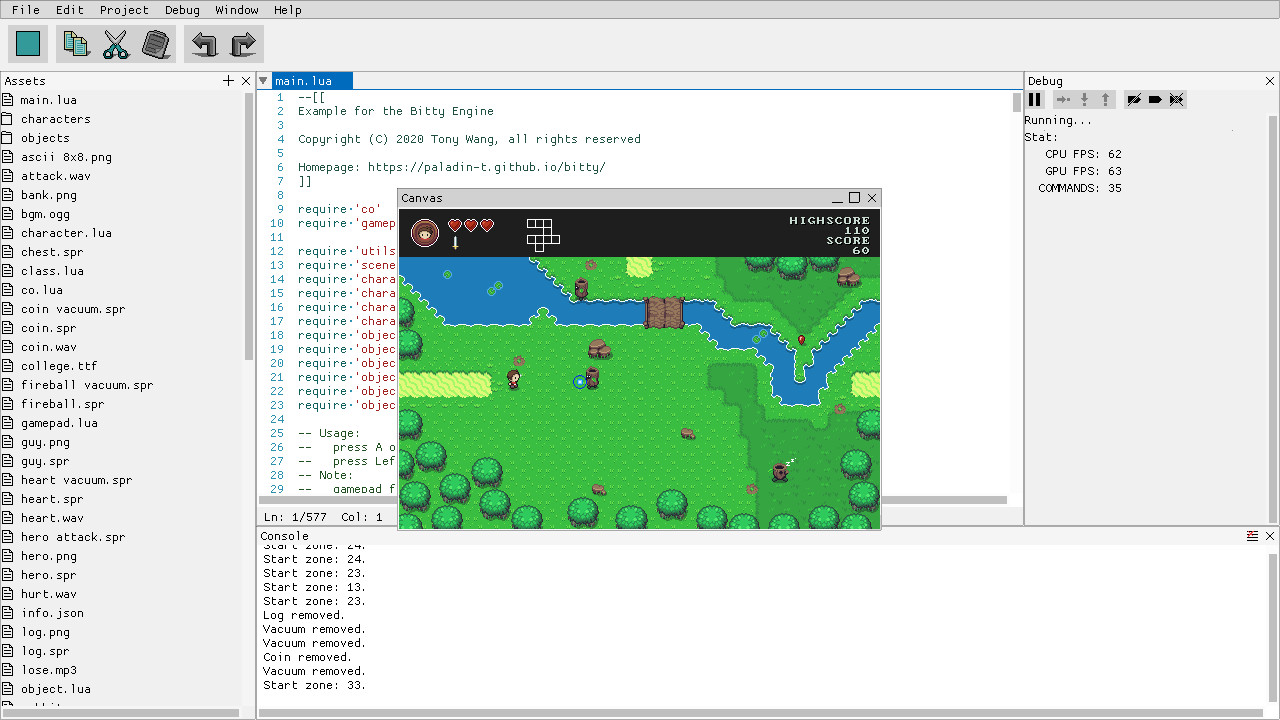The height and width of the screenshot is (720, 1280).
Task: Add a new asset with the plus icon
Action: tap(228, 80)
